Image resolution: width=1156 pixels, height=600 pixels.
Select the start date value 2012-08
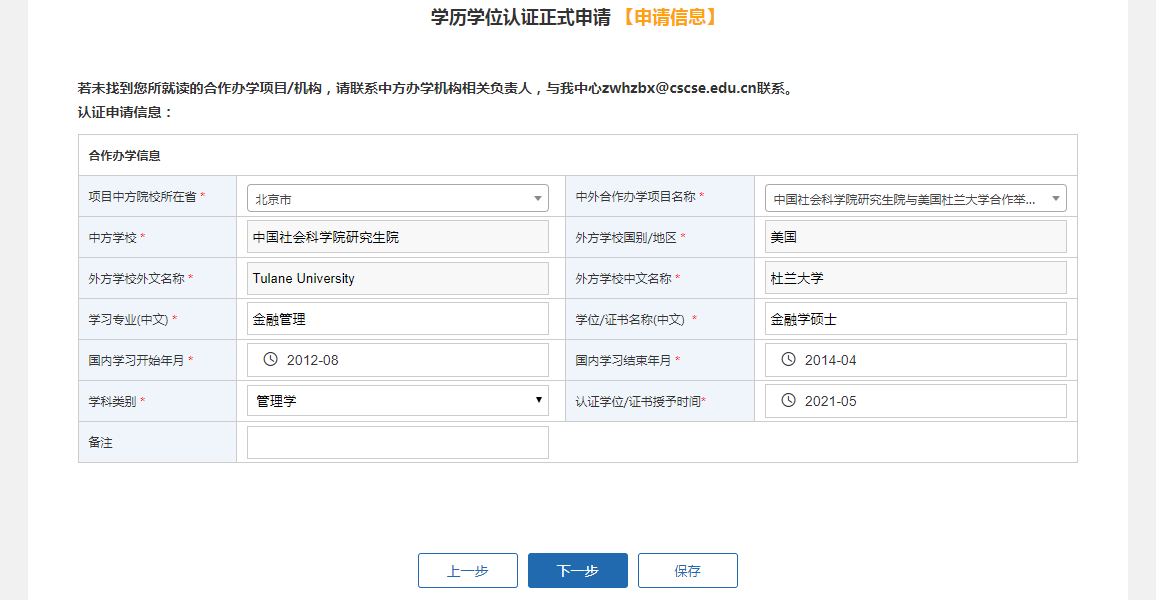[x=313, y=360]
